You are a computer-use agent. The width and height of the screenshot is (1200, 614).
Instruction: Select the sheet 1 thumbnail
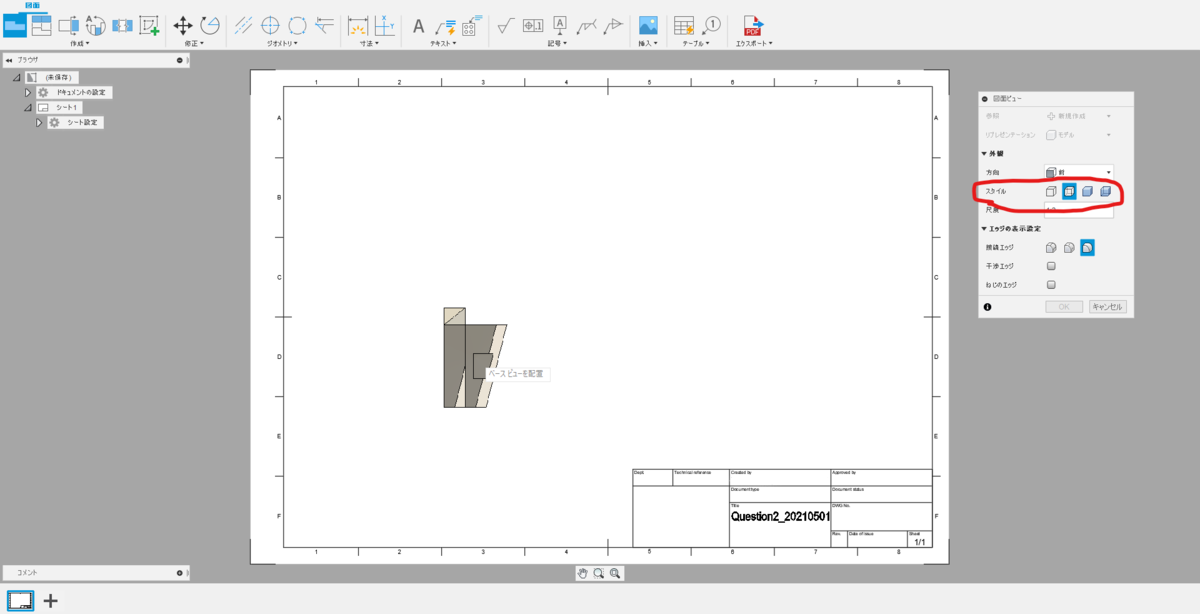click(20, 601)
